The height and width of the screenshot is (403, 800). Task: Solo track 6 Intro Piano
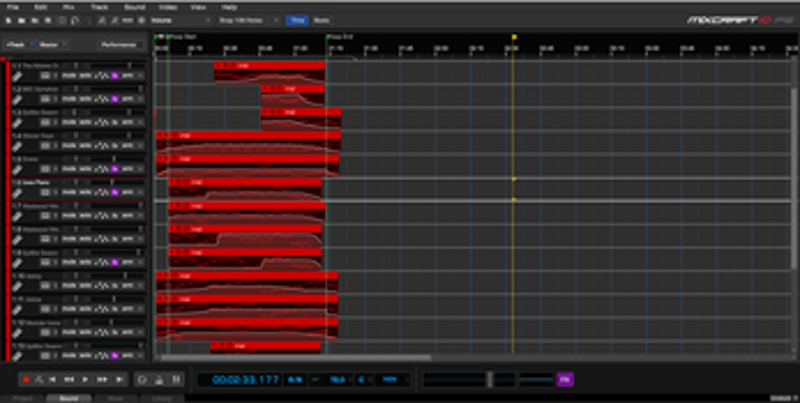click(x=85, y=192)
